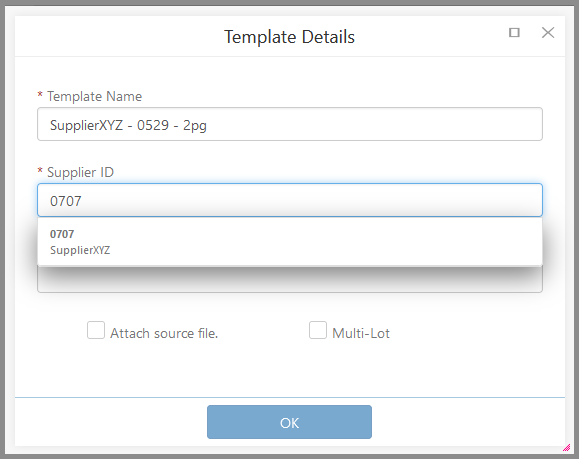The height and width of the screenshot is (459, 579).
Task: Click the 'Attach source file.' label text
Action: (x=164, y=333)
